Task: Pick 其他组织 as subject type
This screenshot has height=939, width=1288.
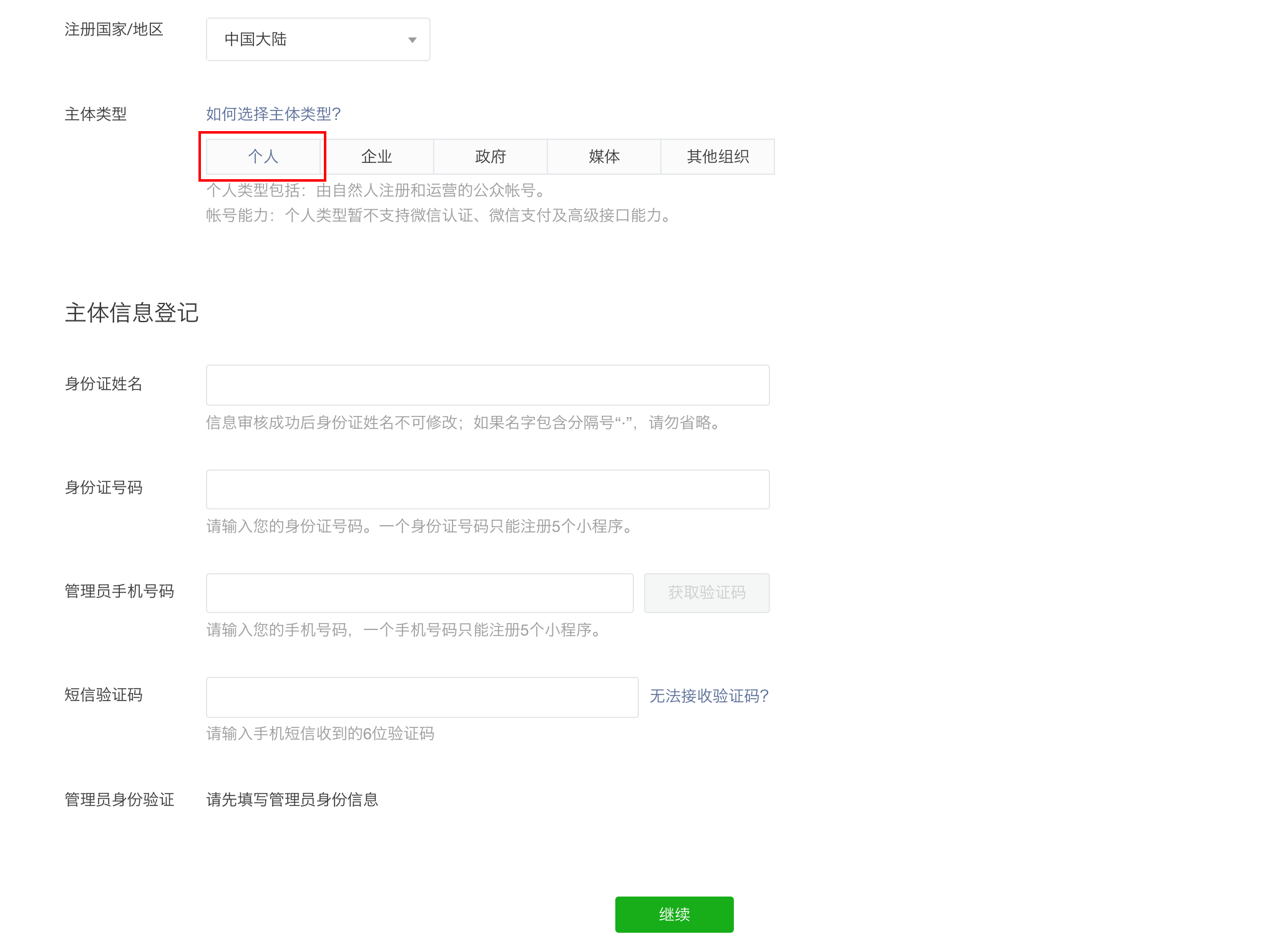Action: pos(718,156)
